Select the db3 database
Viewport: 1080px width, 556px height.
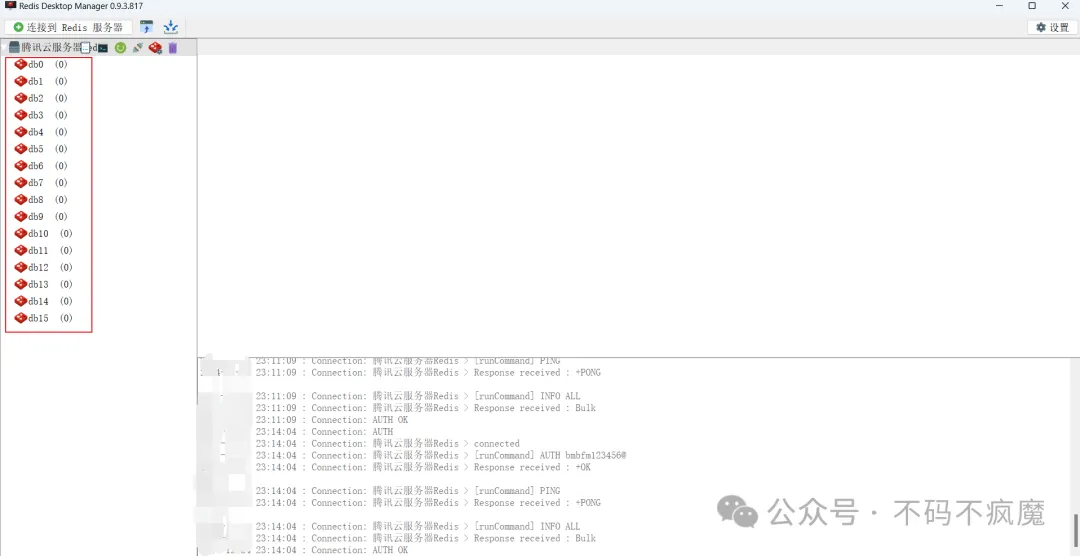click(x=36, y=116)
